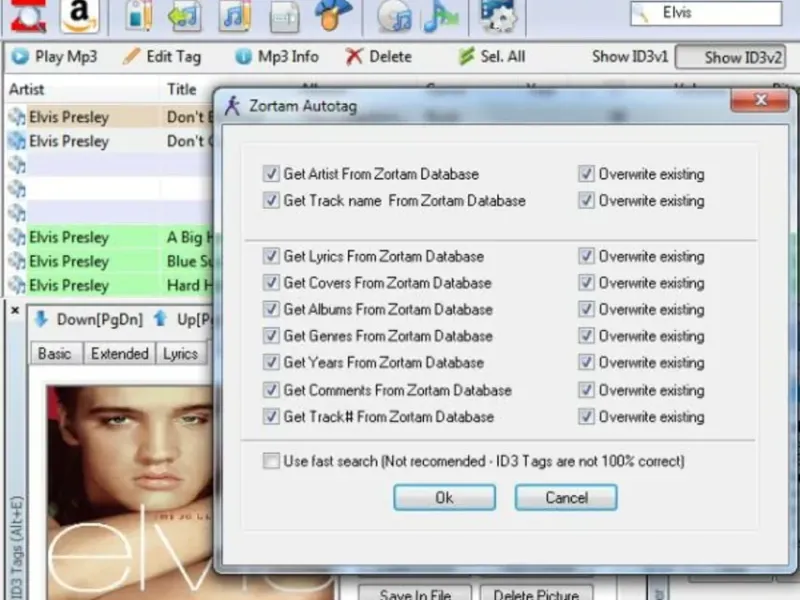Toggle Get Albums From Zortam Database
This screenshot has width=800, height=600.
[x=270, y=309]
